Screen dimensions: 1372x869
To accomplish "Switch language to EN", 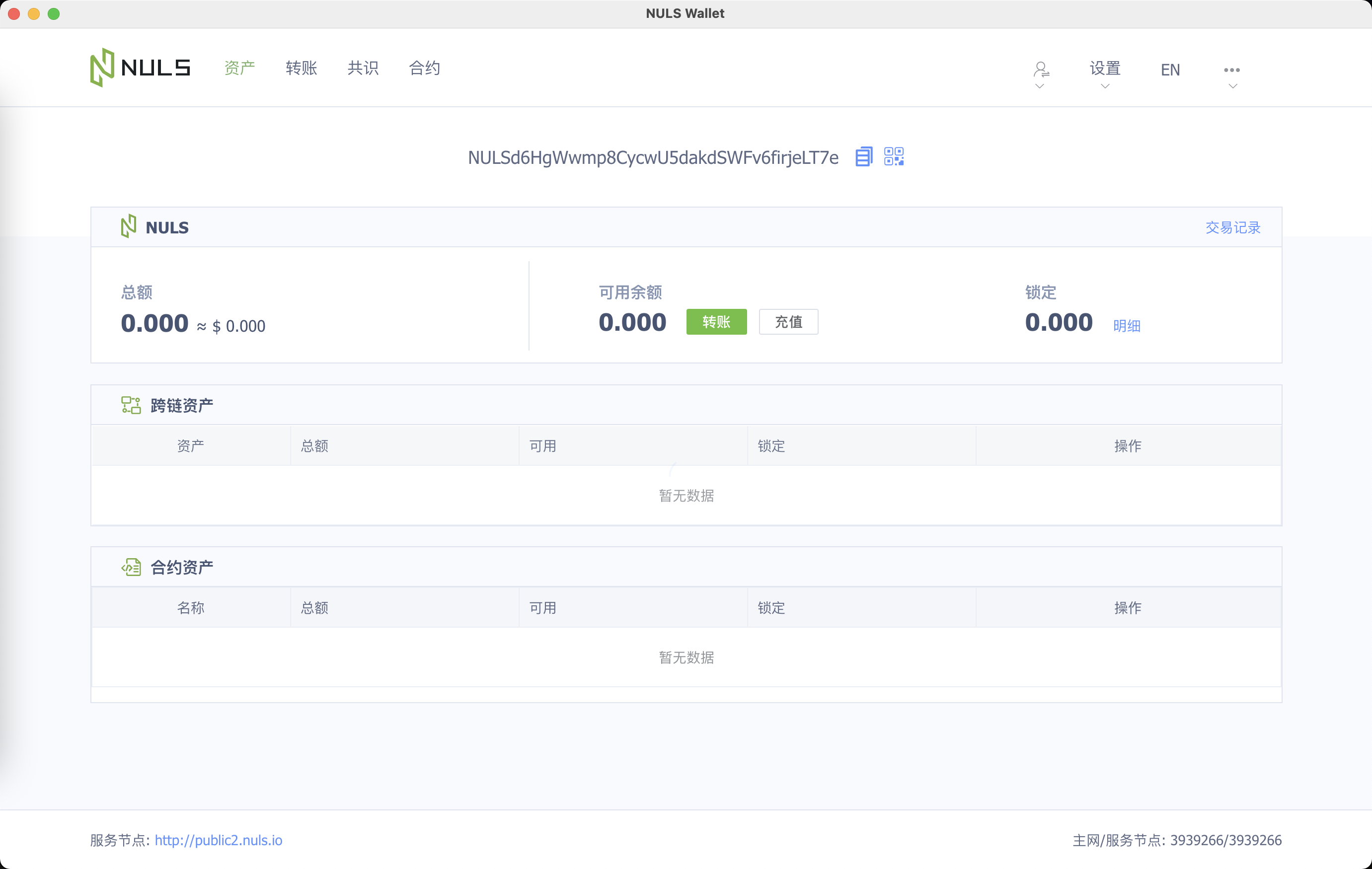I will coord(1170,70).
